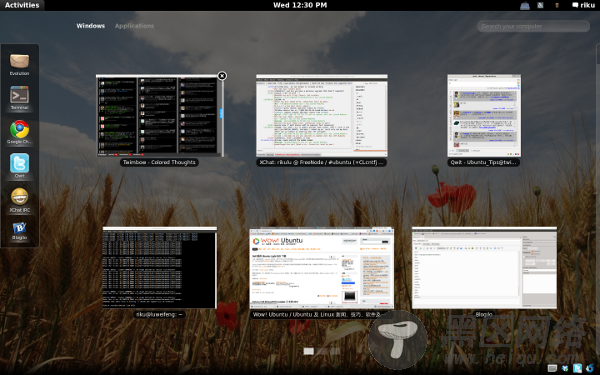Launch XChat IRC smiley icon in dash

tap(20, 200)
